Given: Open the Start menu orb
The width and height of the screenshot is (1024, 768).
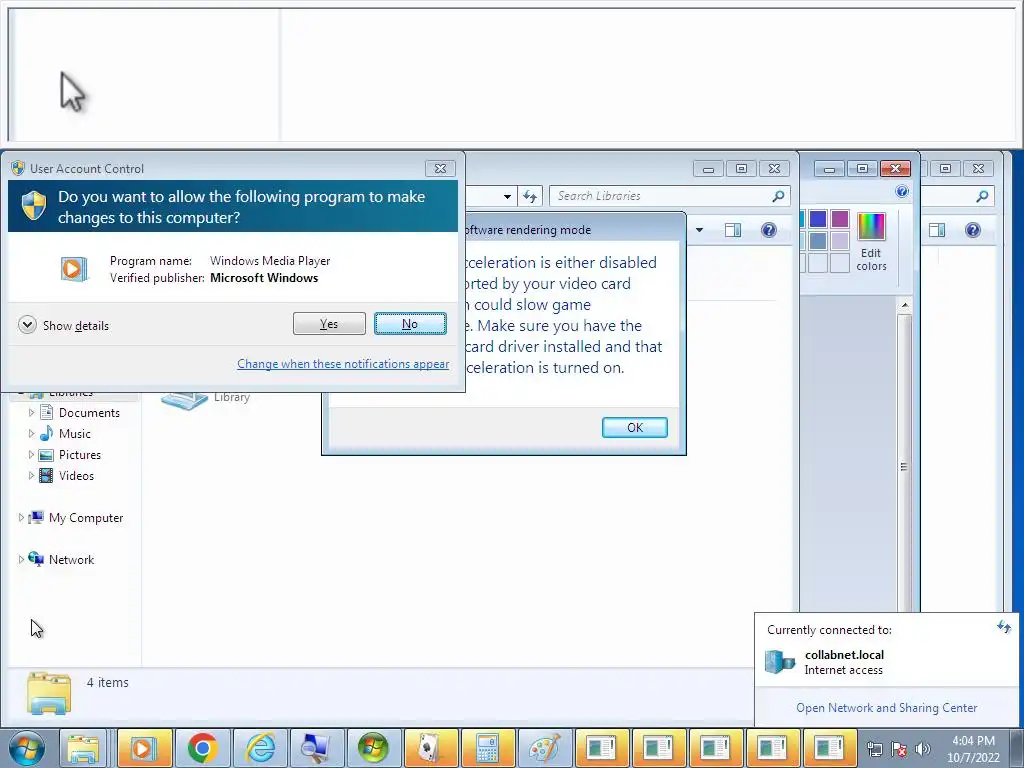Looking at the screenshot, I should pyautogui.click(x=26, y=748).
